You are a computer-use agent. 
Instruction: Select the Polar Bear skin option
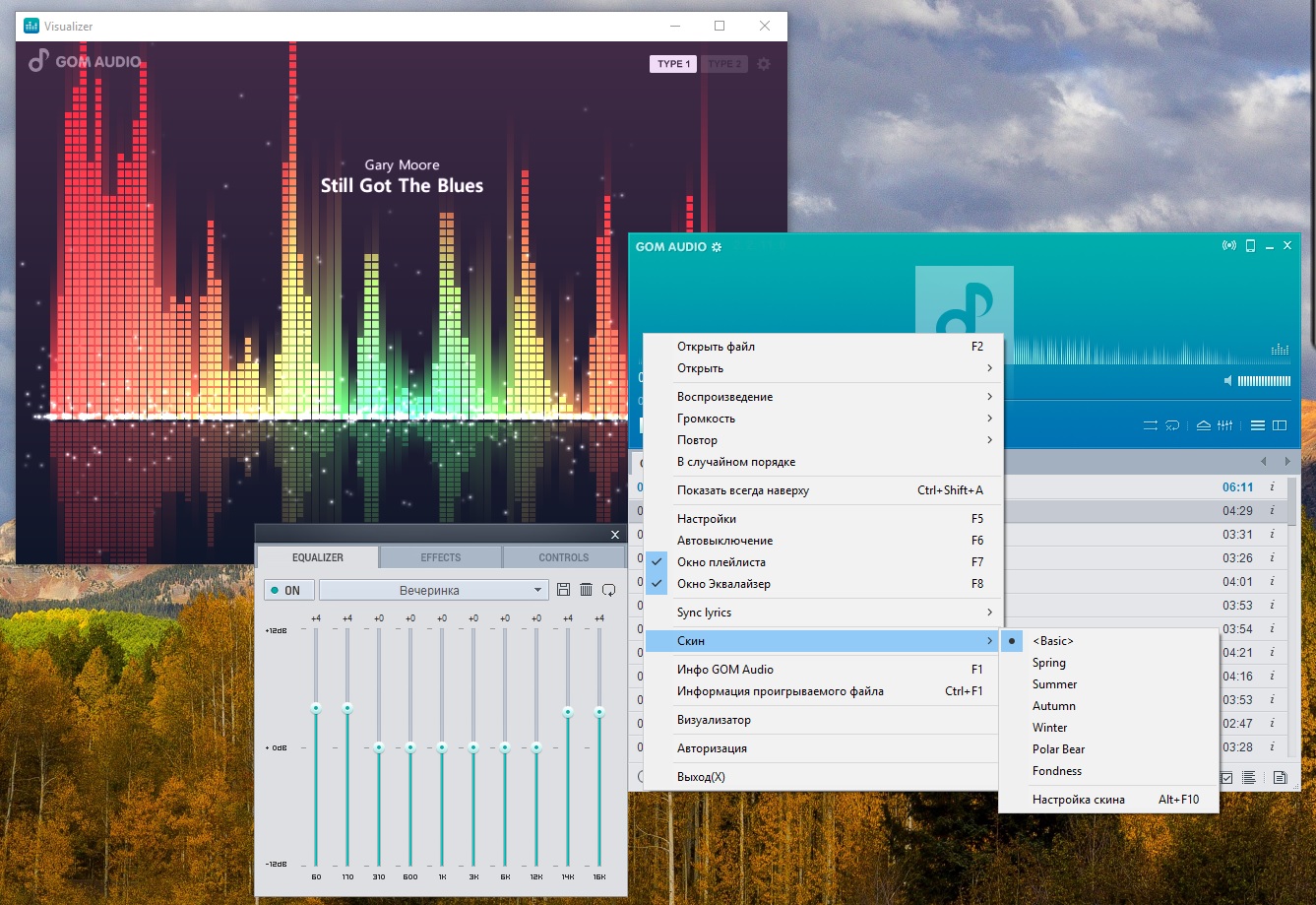[x=1058, y=749]
